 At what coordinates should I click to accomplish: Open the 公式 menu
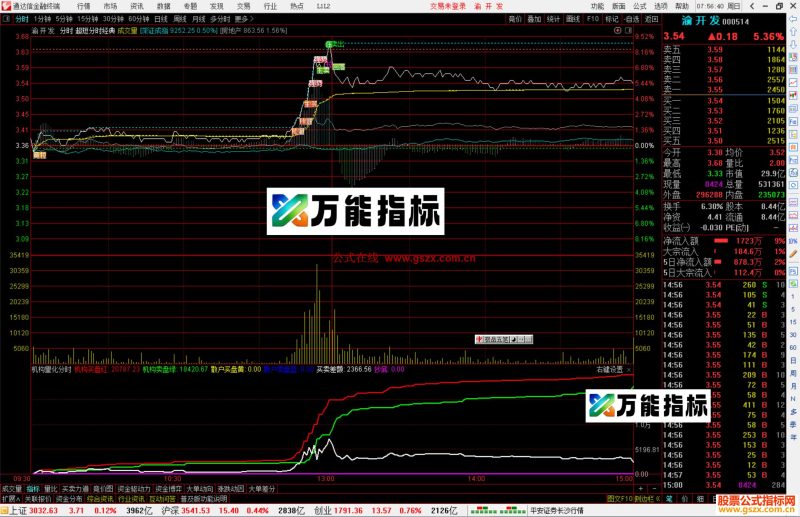click(x=640, y=6)
